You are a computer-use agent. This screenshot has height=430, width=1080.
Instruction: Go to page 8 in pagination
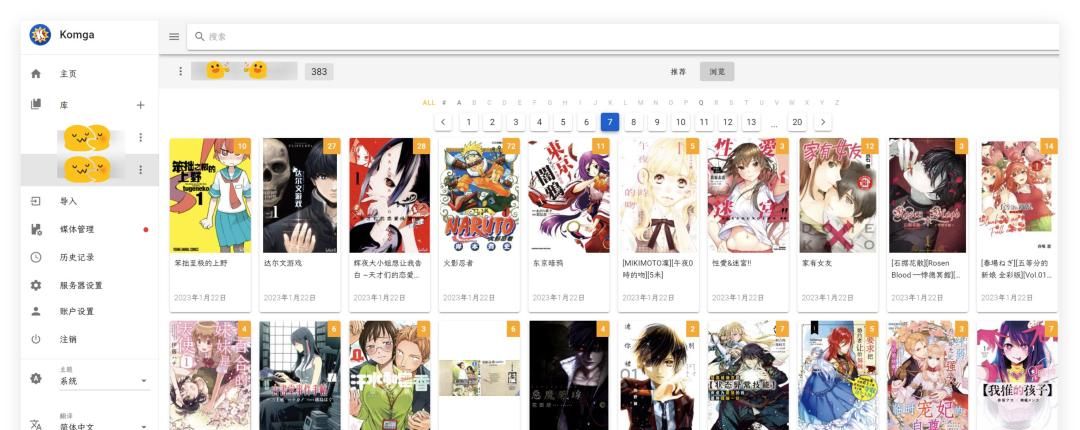(633, 122)
